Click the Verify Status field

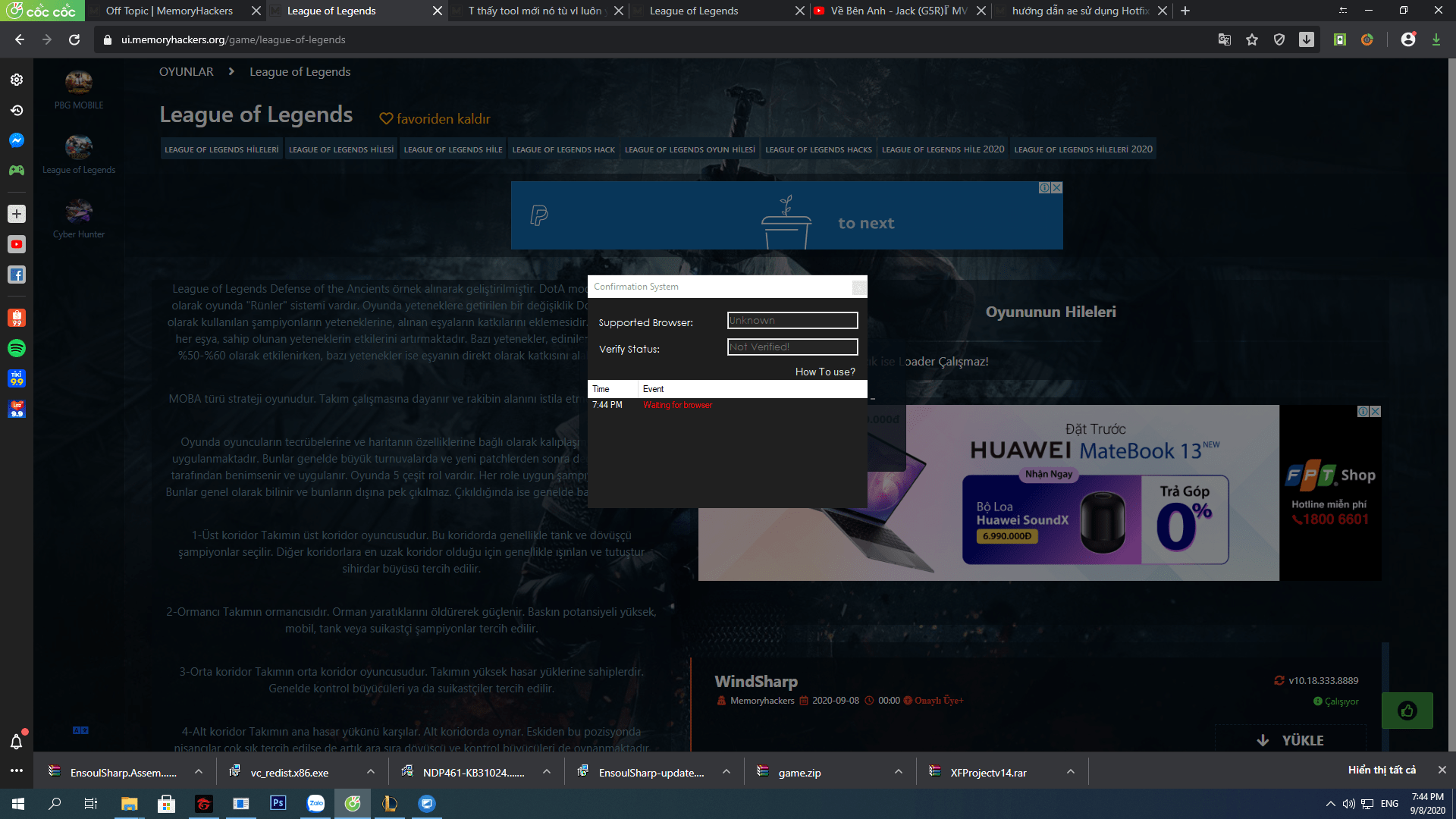click(792, 347)
